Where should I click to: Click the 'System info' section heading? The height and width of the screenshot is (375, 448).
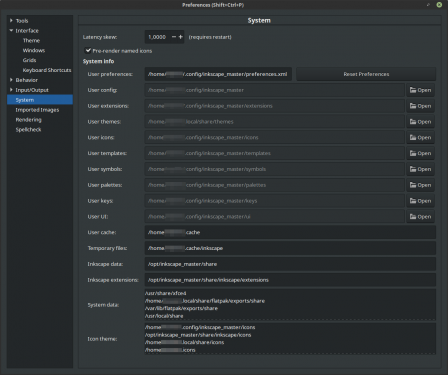pyautogui.click(x=98, y=61)
